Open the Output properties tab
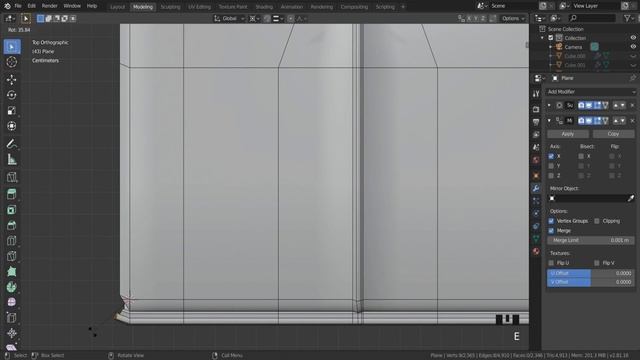The image size is (640, 360). click(x=536, y=122)
